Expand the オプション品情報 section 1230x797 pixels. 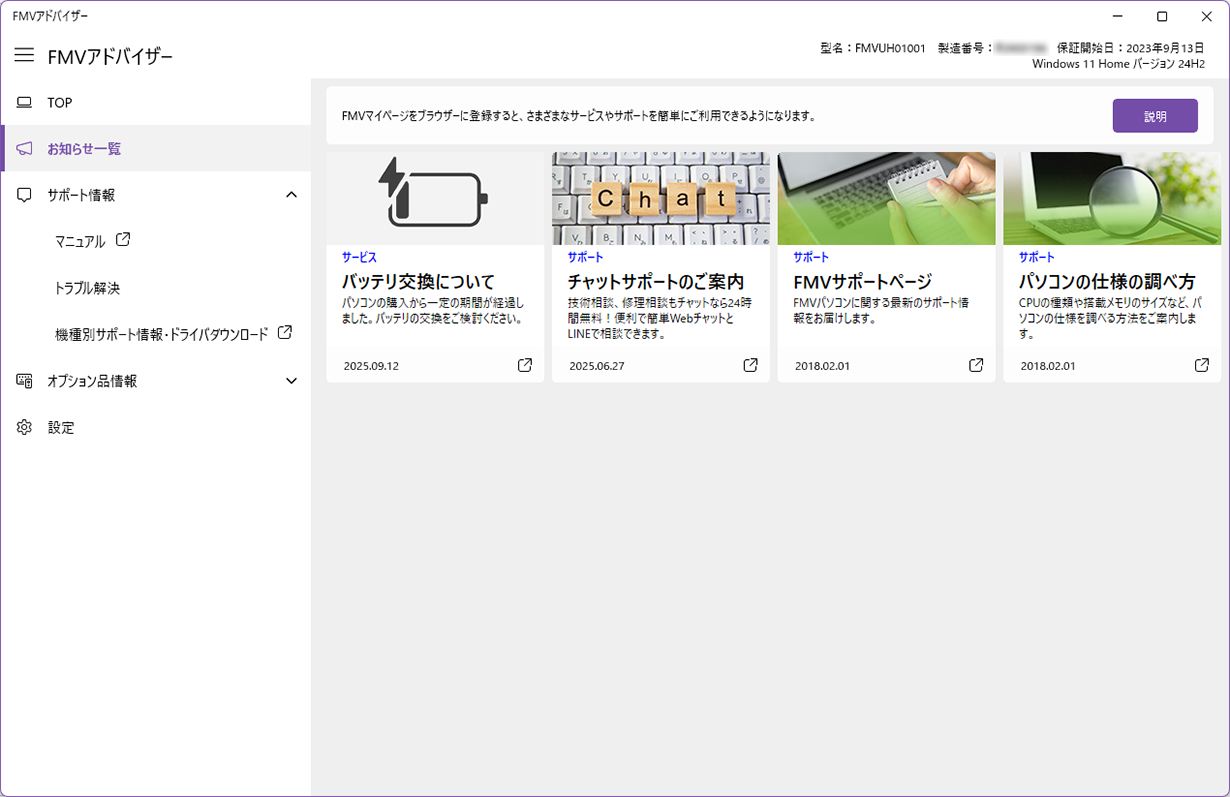point(291,380)
